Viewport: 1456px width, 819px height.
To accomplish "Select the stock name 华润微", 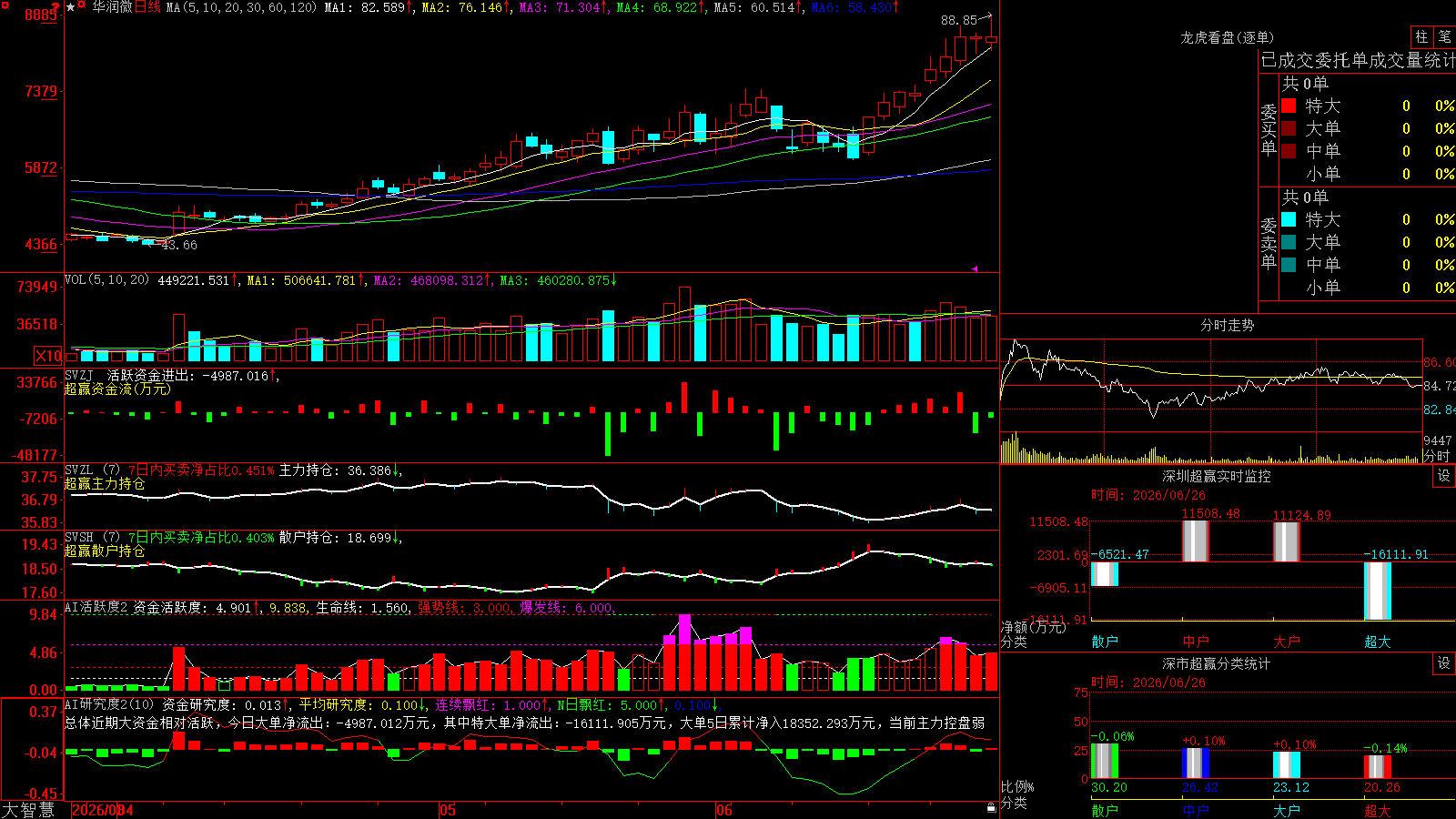I will tap(112, 7).
